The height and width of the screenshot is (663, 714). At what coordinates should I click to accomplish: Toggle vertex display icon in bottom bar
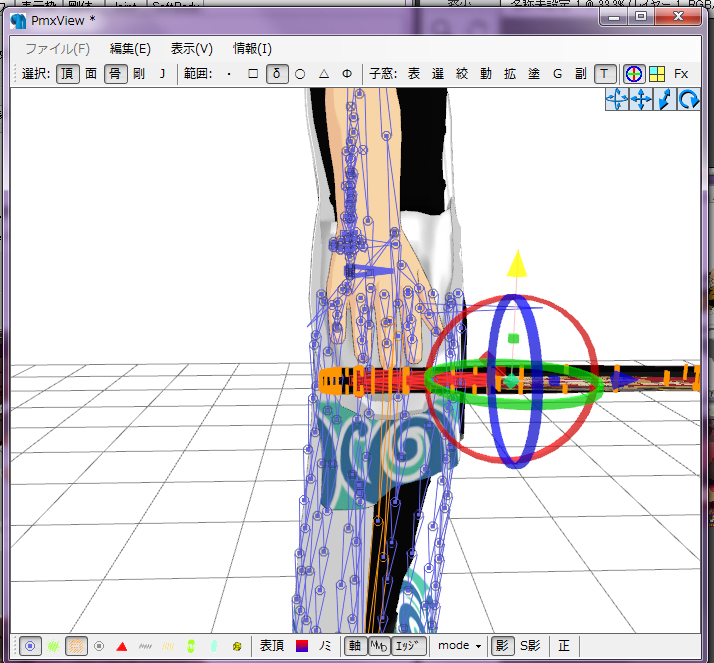(x=30, y=646)
